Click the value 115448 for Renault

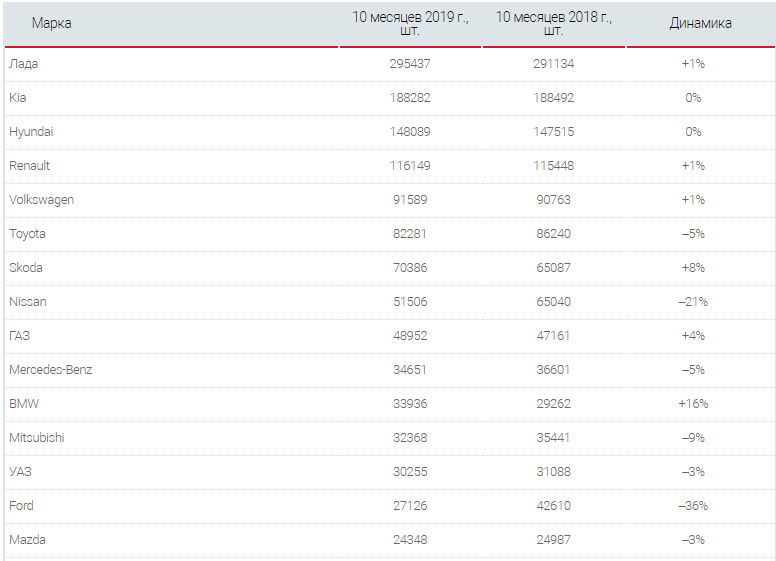553,166
